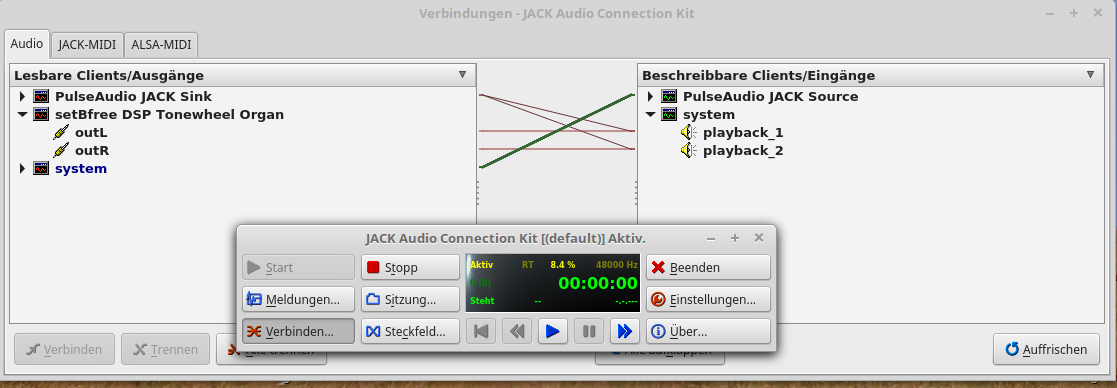This screenshot has height=388, width=1117.
Task: Open the Steckfeld patchbay window
Action: [410, 331]
